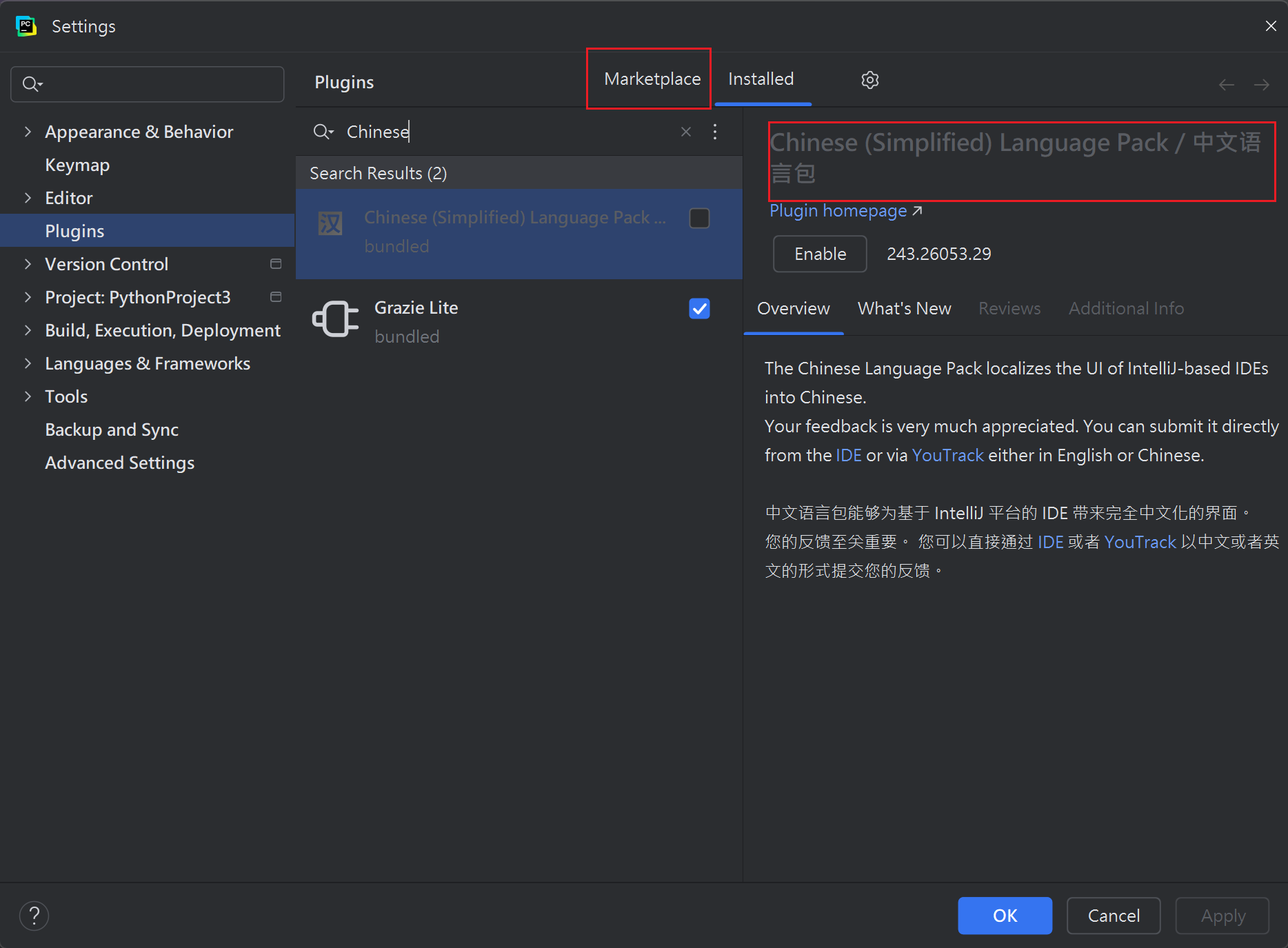Screen dimensions: 1288x948
Task: Click the plugin search magnifier icon
Action: point(323,132)
